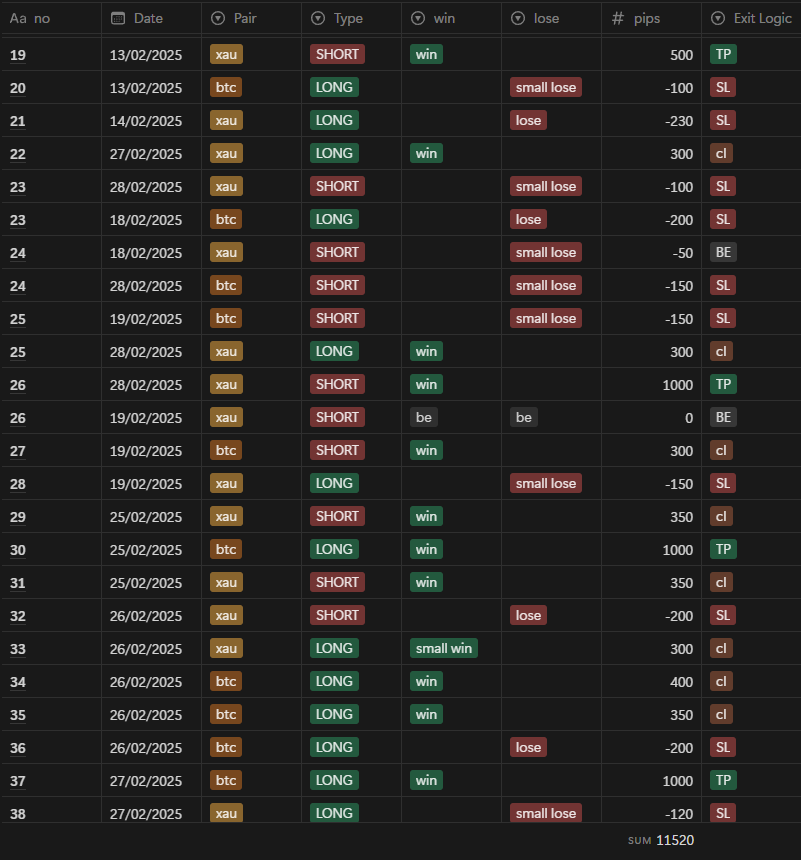Open the SUM 11520 calculation footer
The height and width of the screenshot is (860, 801).
(660, 840)
